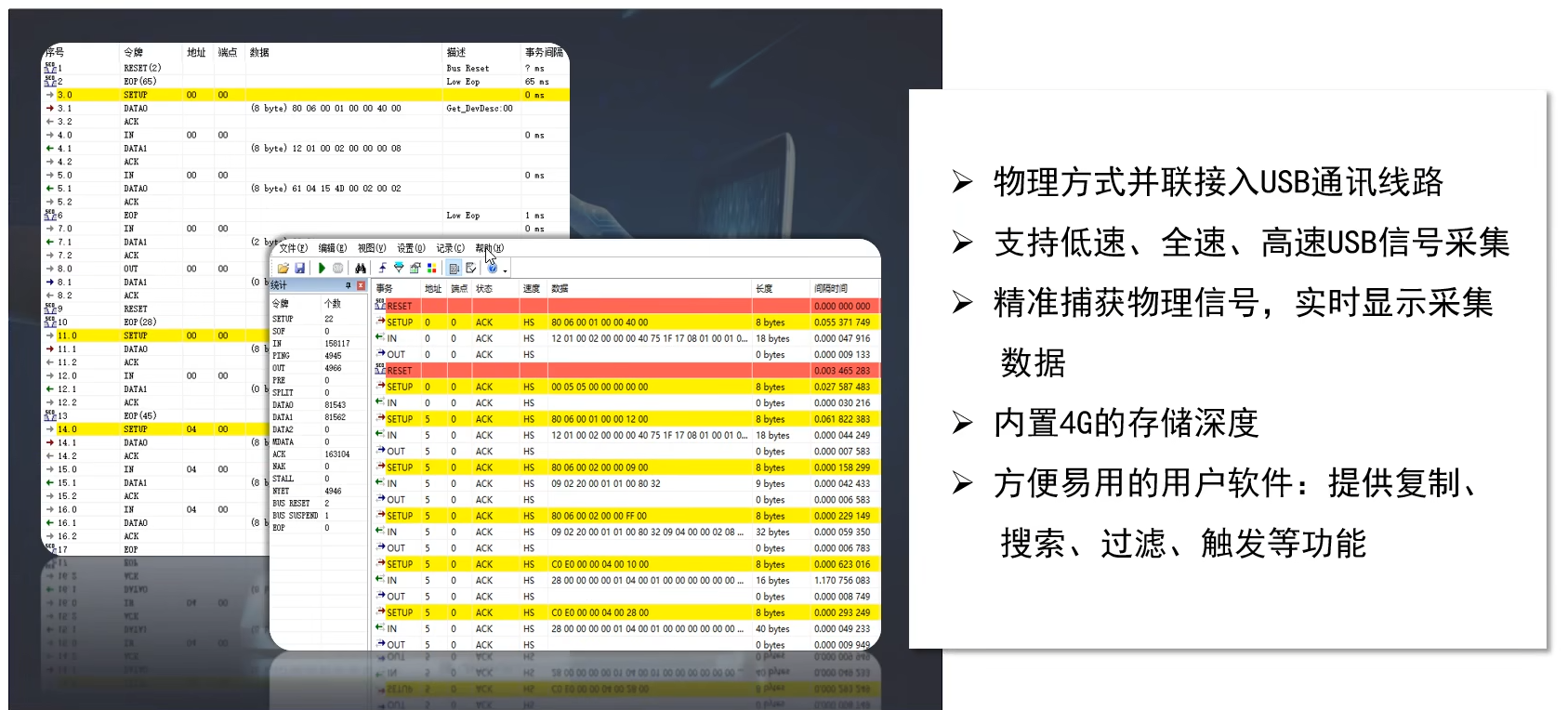This screenshot has height=710, width=1568.
Task: Click the Save disk icon in toolbar
Action: pyautogui.click(x=299, y=269)
